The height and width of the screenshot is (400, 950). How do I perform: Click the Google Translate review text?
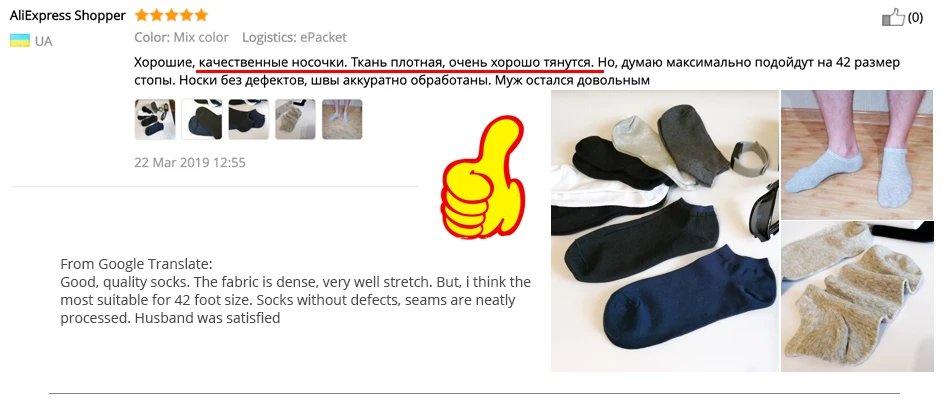tap(296, 291)
